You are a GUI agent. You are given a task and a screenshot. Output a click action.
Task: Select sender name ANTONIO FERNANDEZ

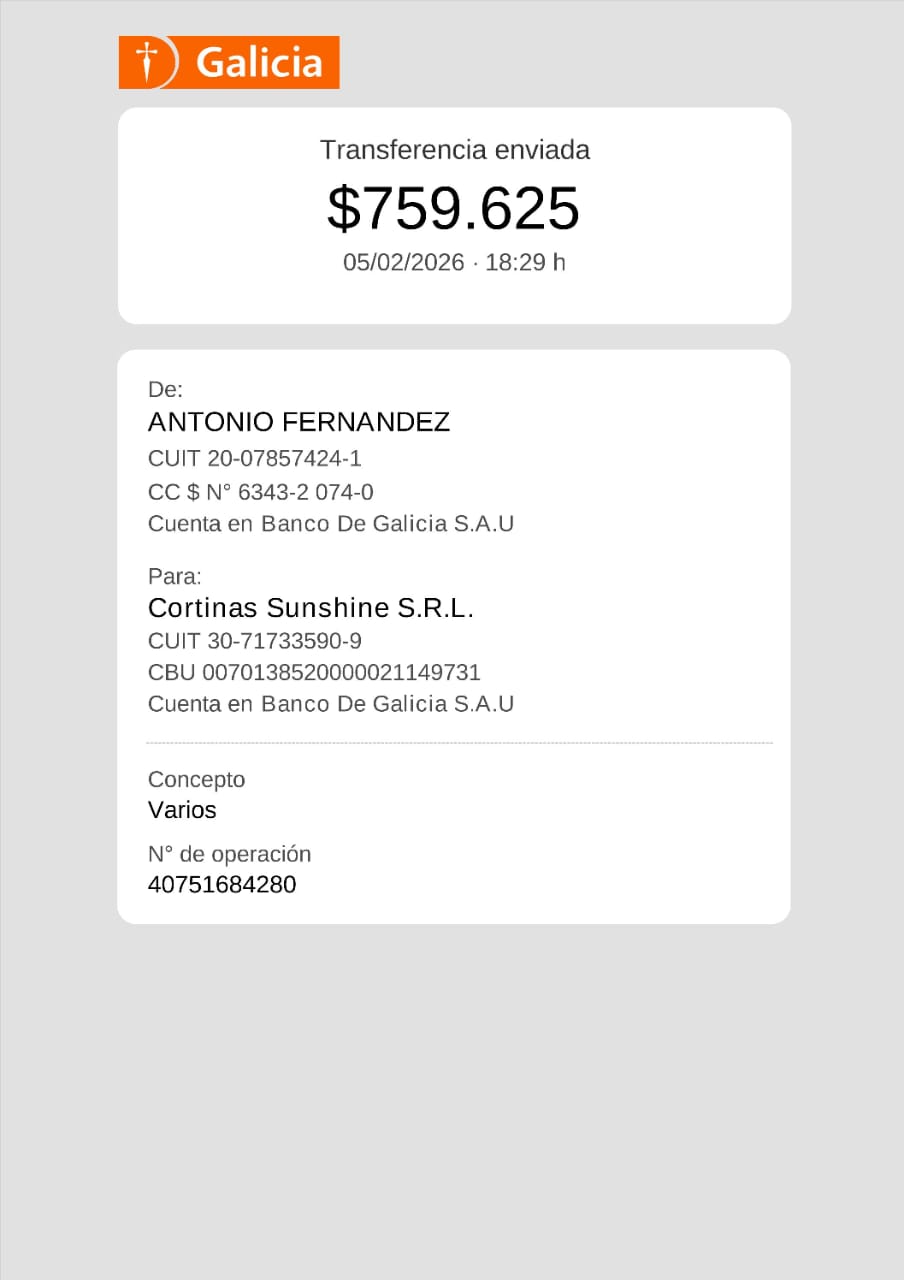299,422
